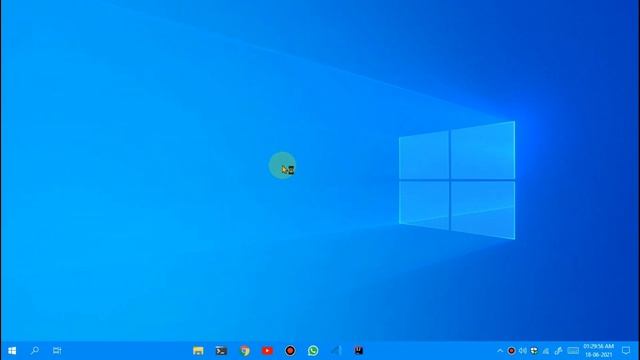Show hidden system tray icons
Image resolution: width=640 pixels, height=360 pixels.
[500, 350]
